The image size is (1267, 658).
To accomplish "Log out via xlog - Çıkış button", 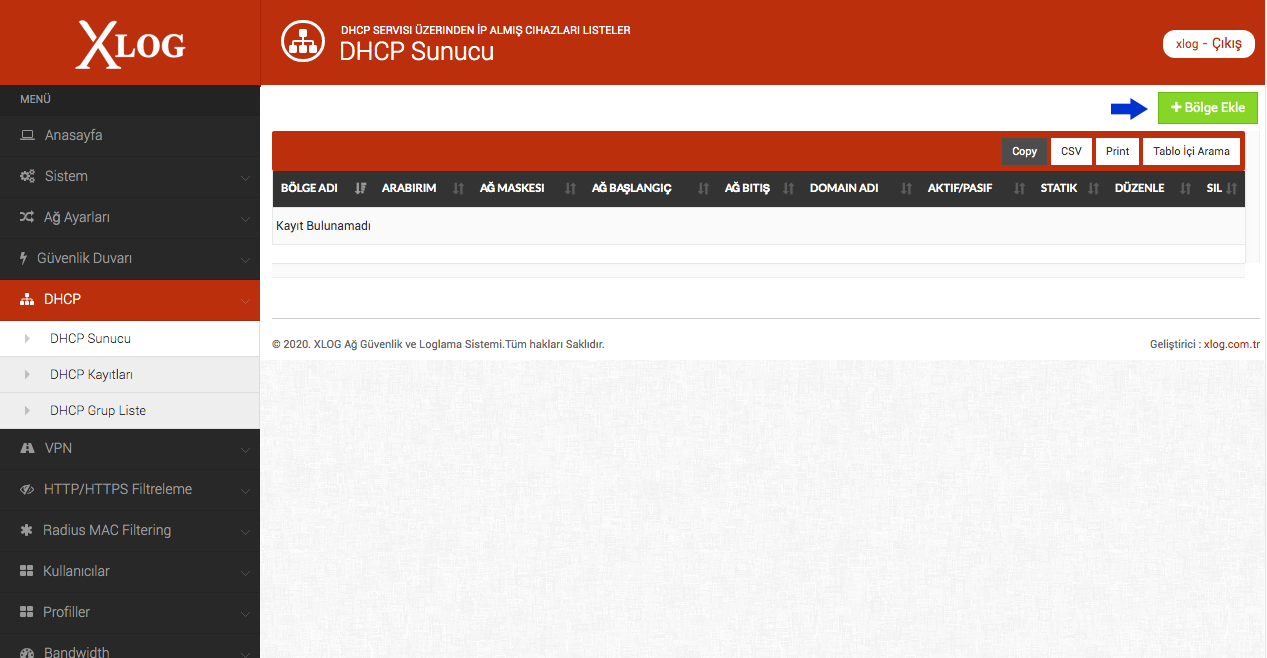I will click(x=1208, y=44).
